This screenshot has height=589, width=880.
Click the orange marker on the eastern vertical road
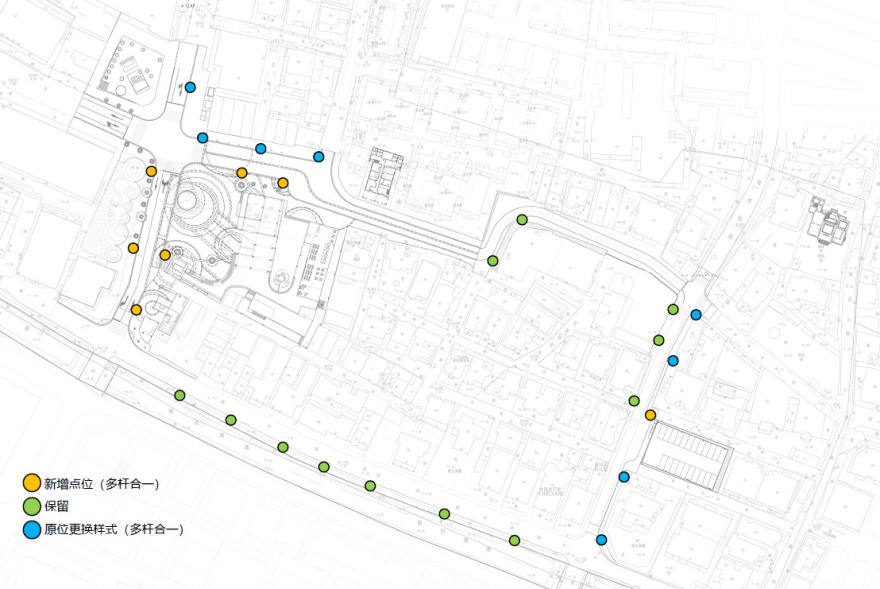coord(649,414)
